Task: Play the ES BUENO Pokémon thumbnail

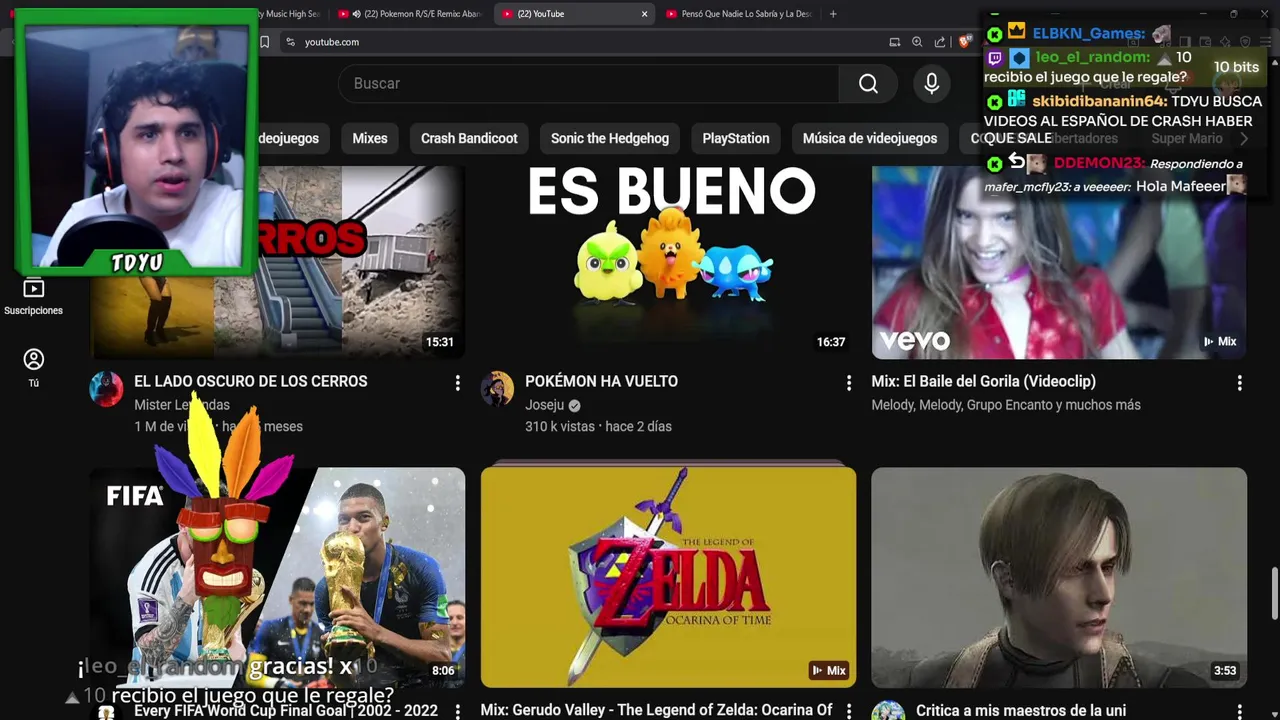Action: (668, 262)
